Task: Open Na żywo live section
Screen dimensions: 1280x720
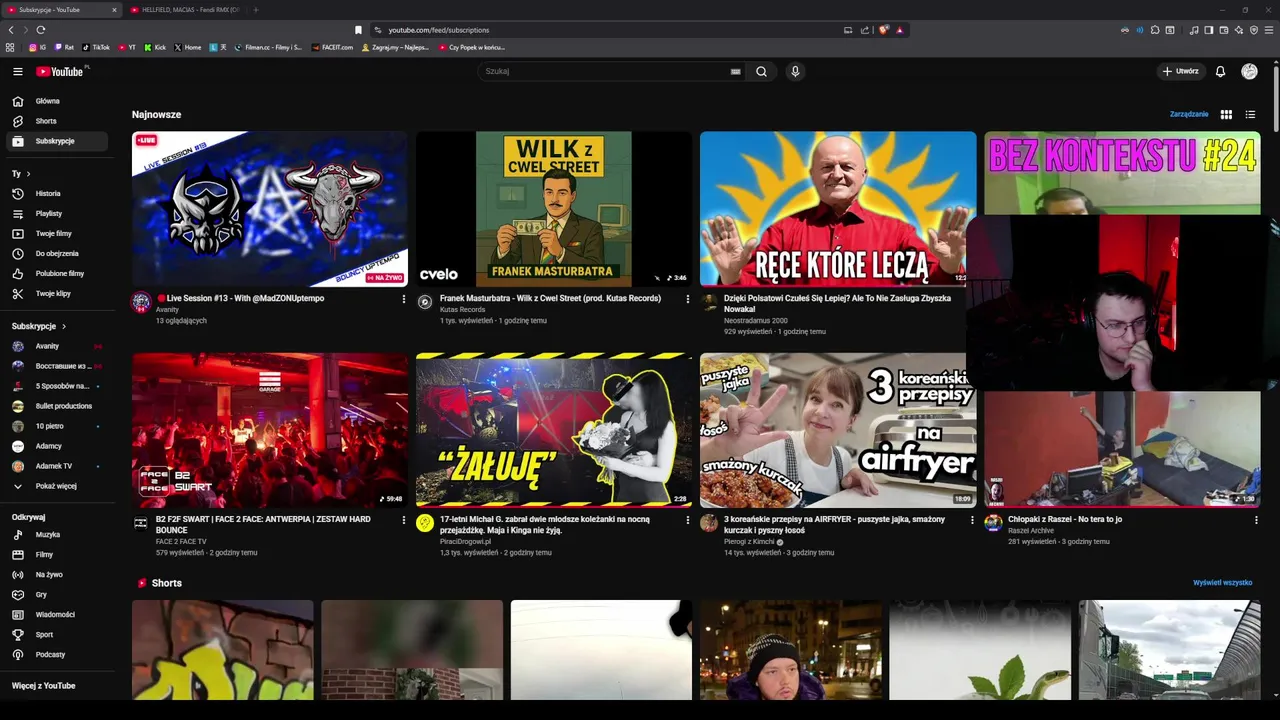Action: click(x=58, y=574)
